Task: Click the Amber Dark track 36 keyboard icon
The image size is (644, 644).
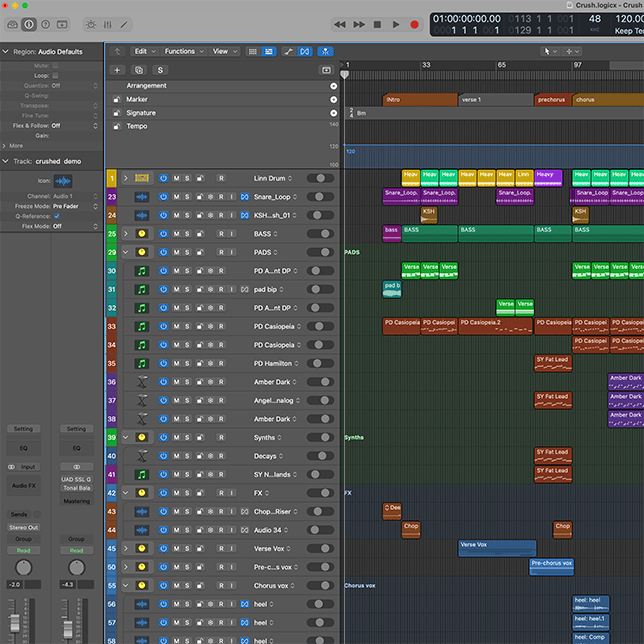Action: coord(142,382)
